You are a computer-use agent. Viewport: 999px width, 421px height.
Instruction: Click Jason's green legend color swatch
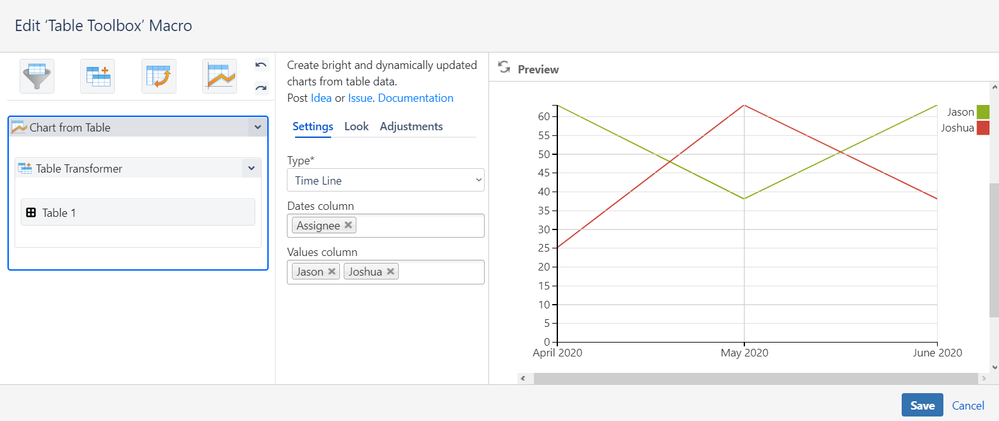tap(983, 112)
